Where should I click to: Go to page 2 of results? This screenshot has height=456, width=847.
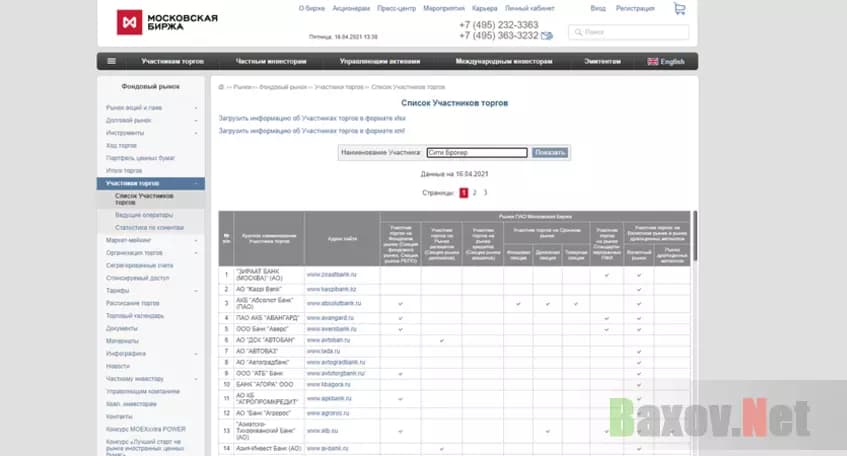point(474,192)
